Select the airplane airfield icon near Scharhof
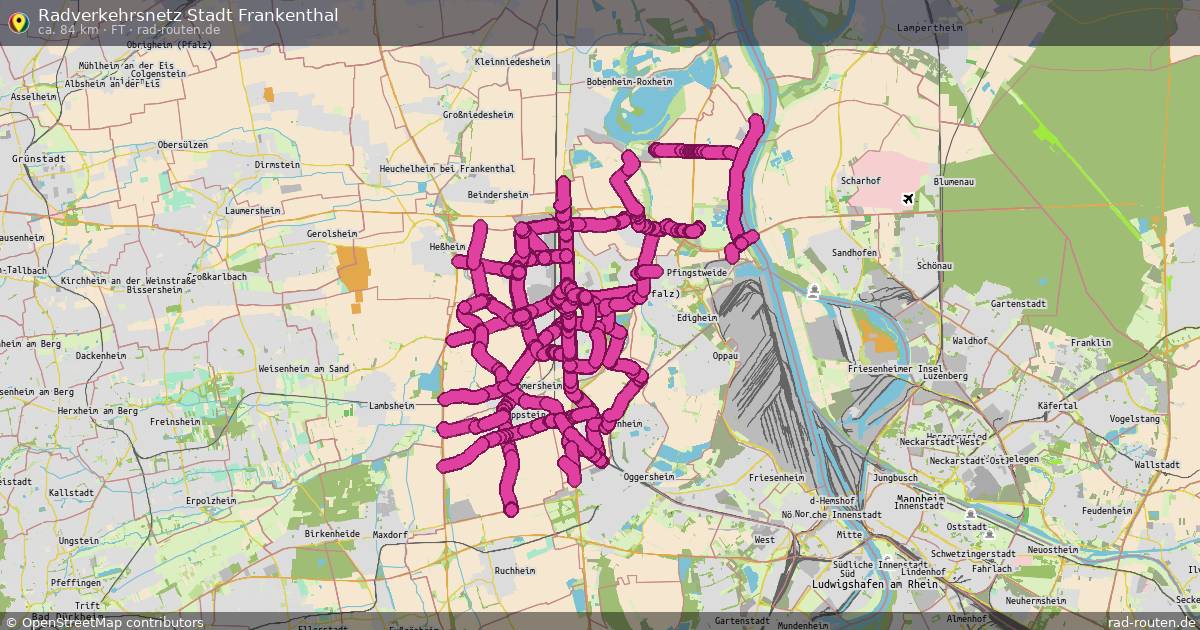The image size is (1200, 630). tap(908, 196)
